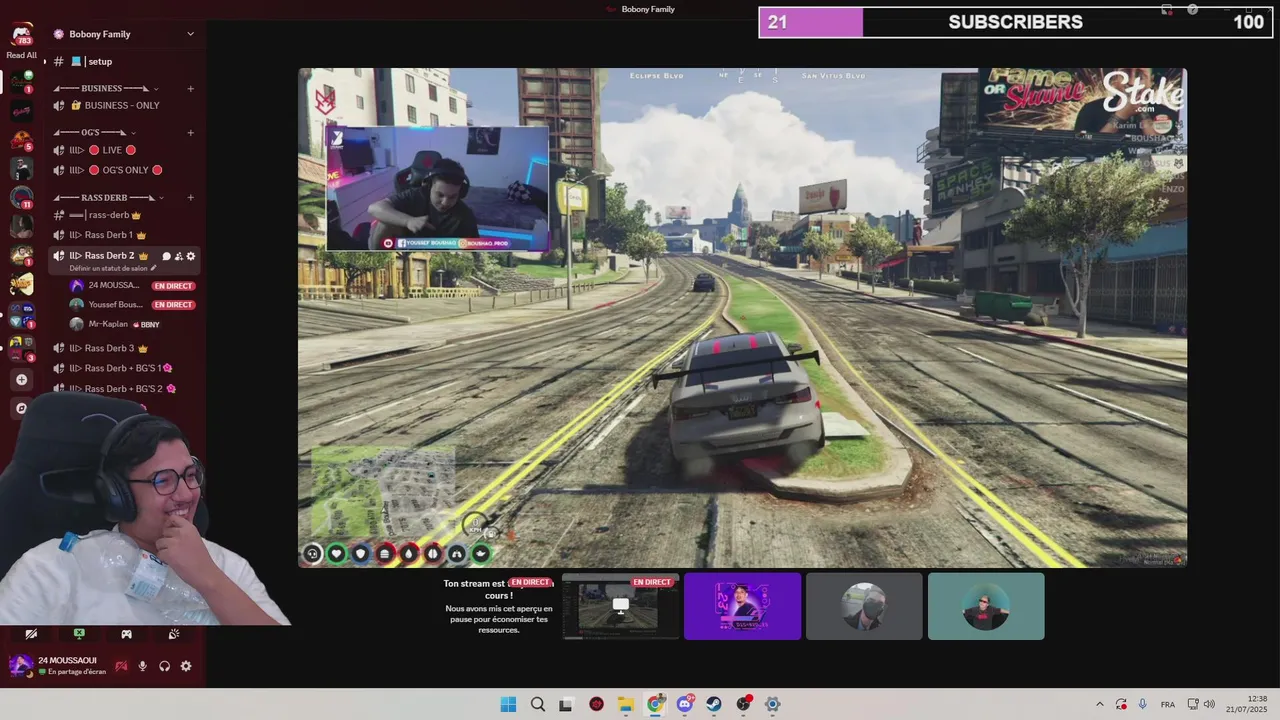This screenshot has width=1280, height=720.
Task: Join the Rass Derb 1 voice channel
Action: [x=125, y=235]
